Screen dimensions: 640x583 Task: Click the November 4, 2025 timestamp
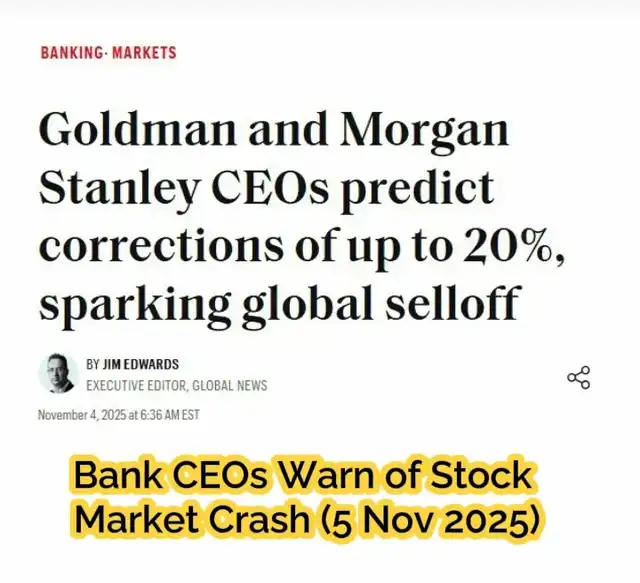118,415
